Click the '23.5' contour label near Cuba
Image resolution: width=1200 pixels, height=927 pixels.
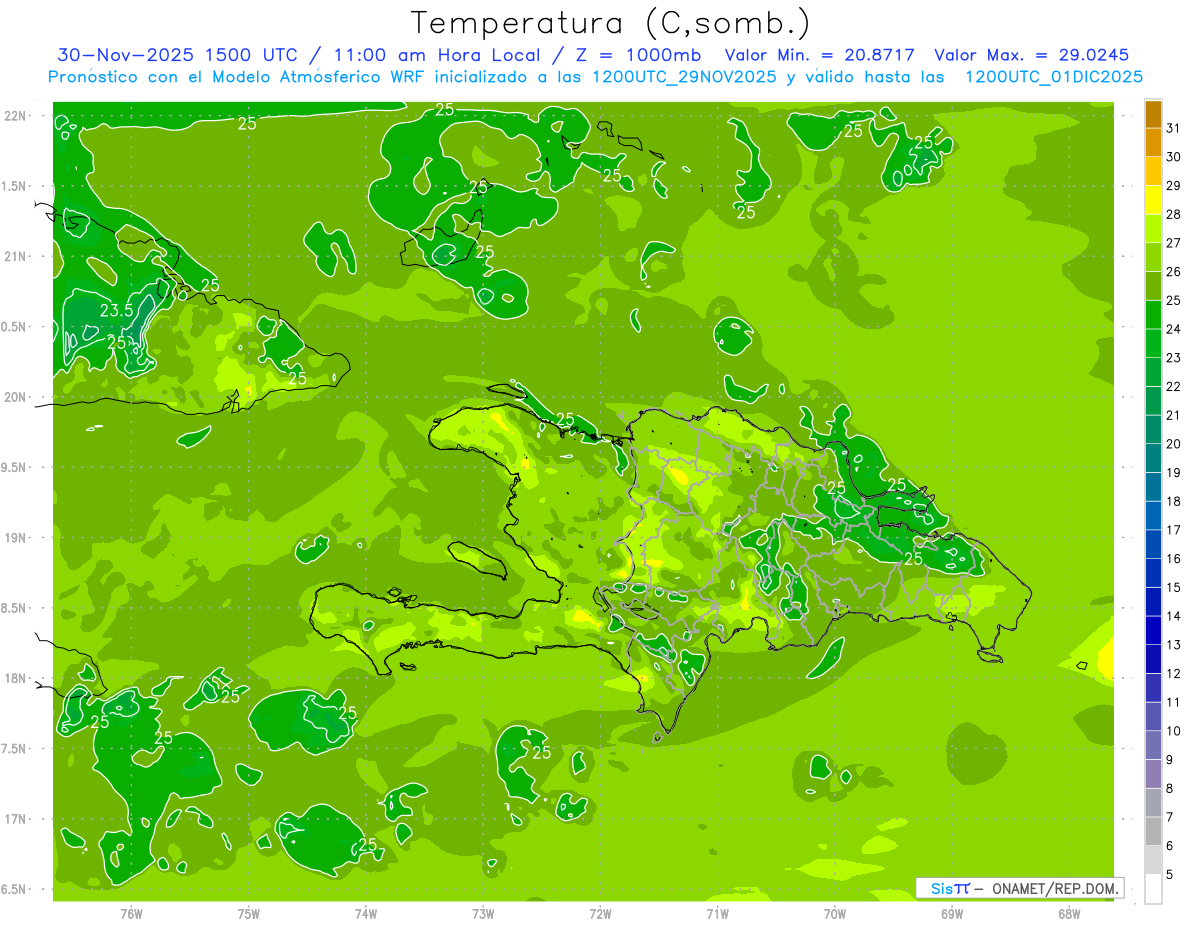coord(116,311)
